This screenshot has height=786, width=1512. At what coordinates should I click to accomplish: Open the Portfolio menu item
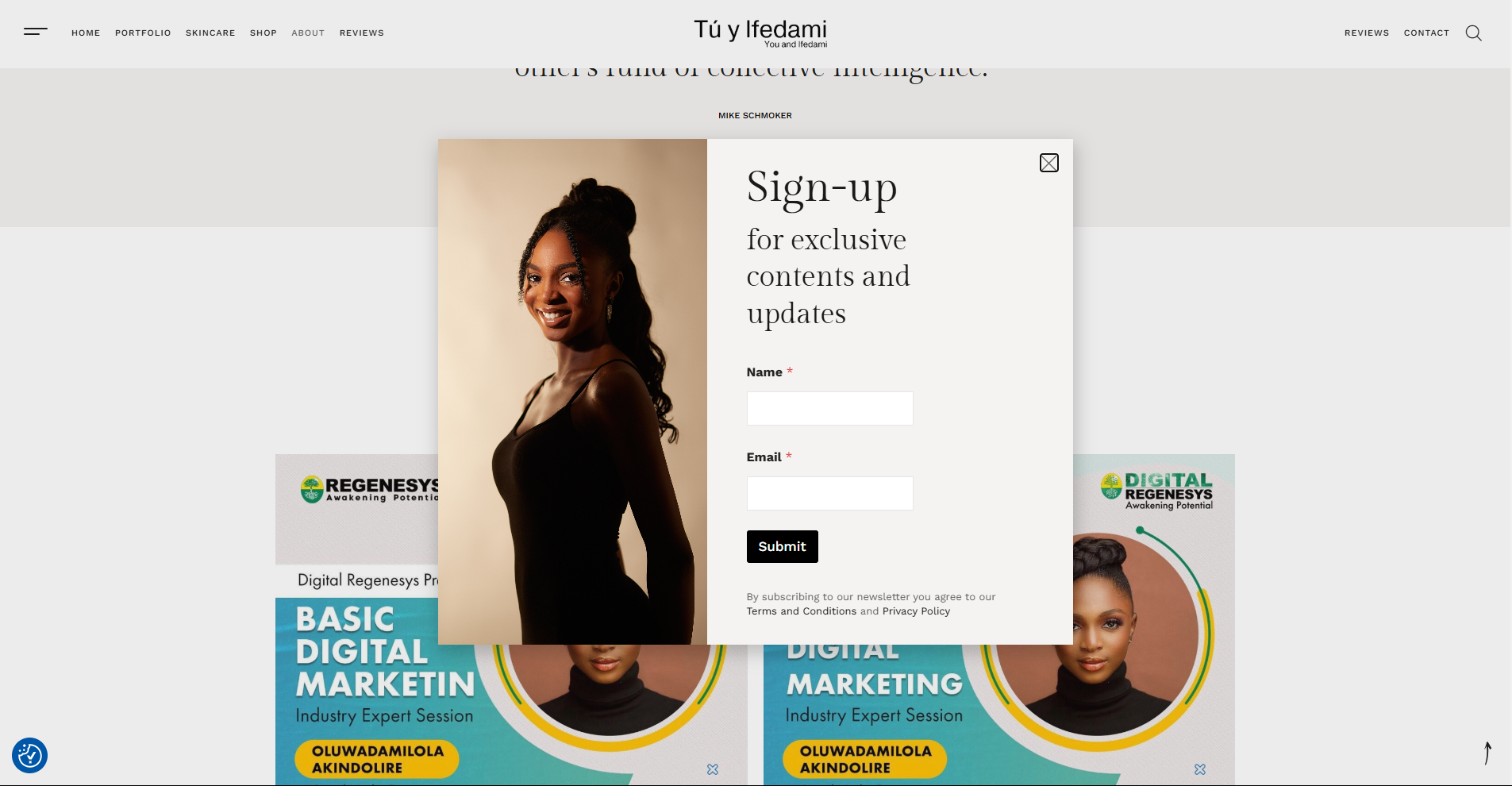(143, 33)
